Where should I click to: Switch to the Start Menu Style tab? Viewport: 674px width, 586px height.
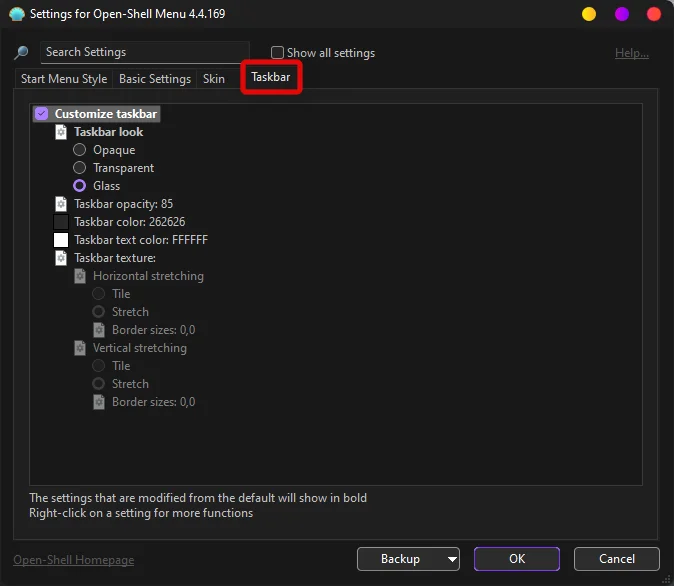(x=63, y=79)
